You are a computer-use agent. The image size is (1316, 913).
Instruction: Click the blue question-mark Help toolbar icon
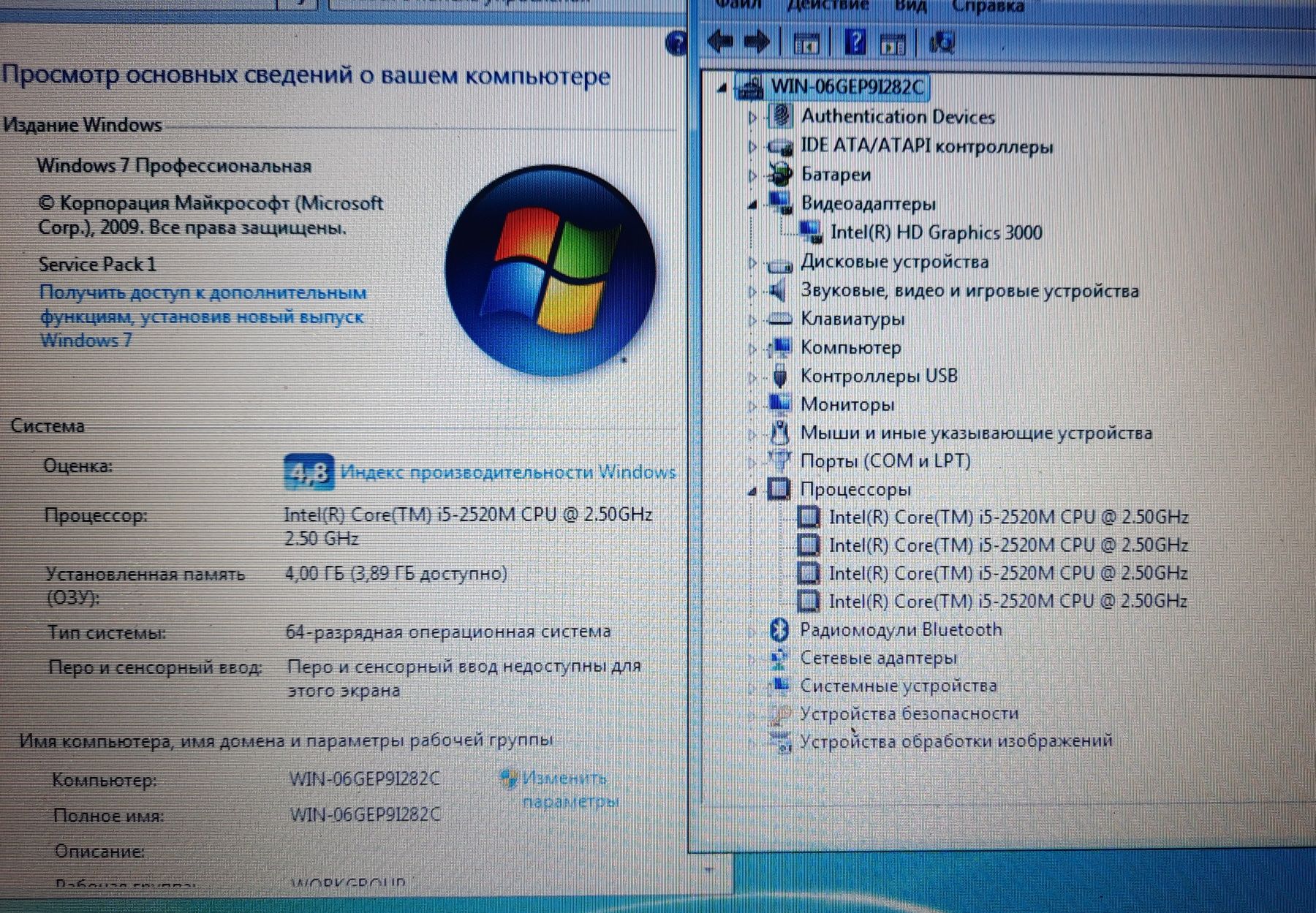pos(855,41)
